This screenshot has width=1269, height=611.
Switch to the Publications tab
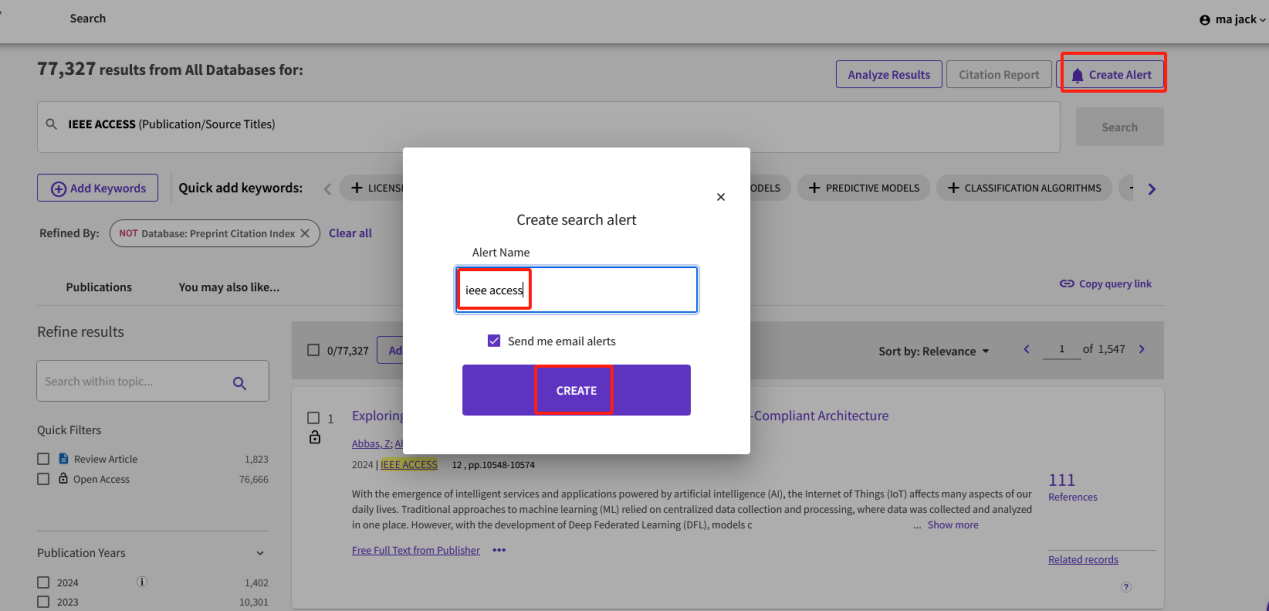tap(99, 287)
